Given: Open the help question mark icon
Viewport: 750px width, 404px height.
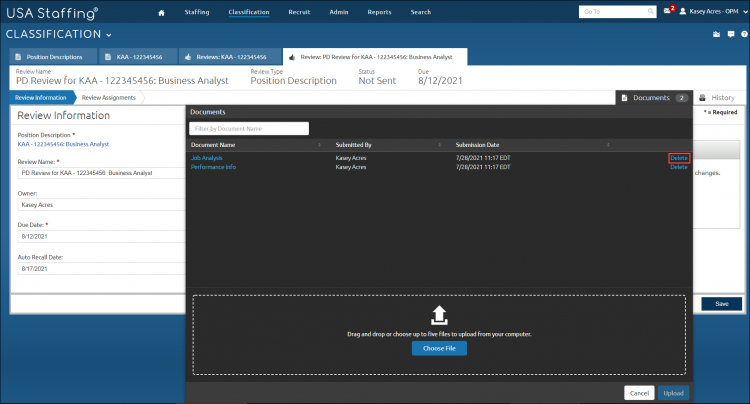Looking at the screenshot, I should point(744,34).
